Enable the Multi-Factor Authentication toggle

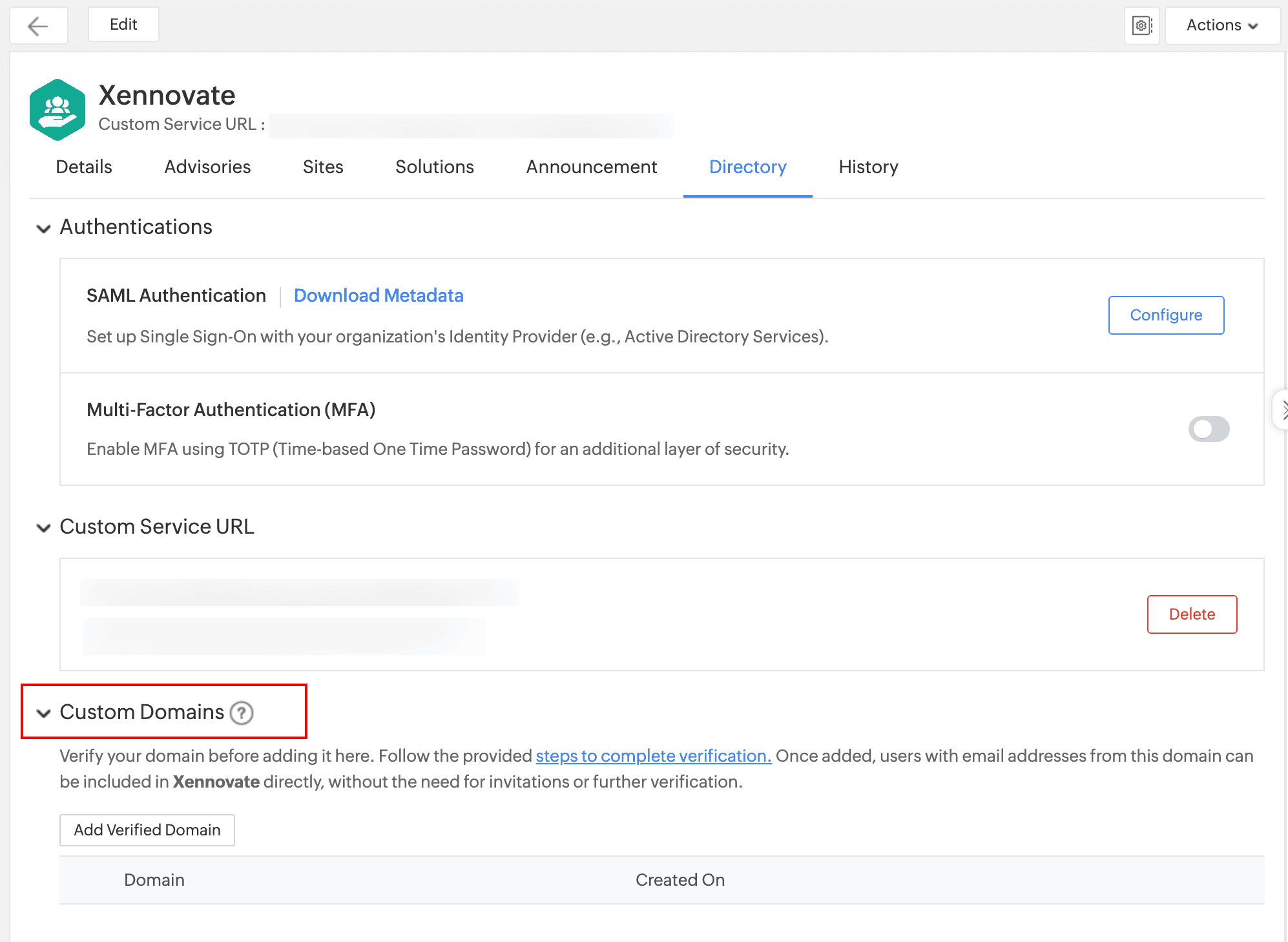[1209, 429]
